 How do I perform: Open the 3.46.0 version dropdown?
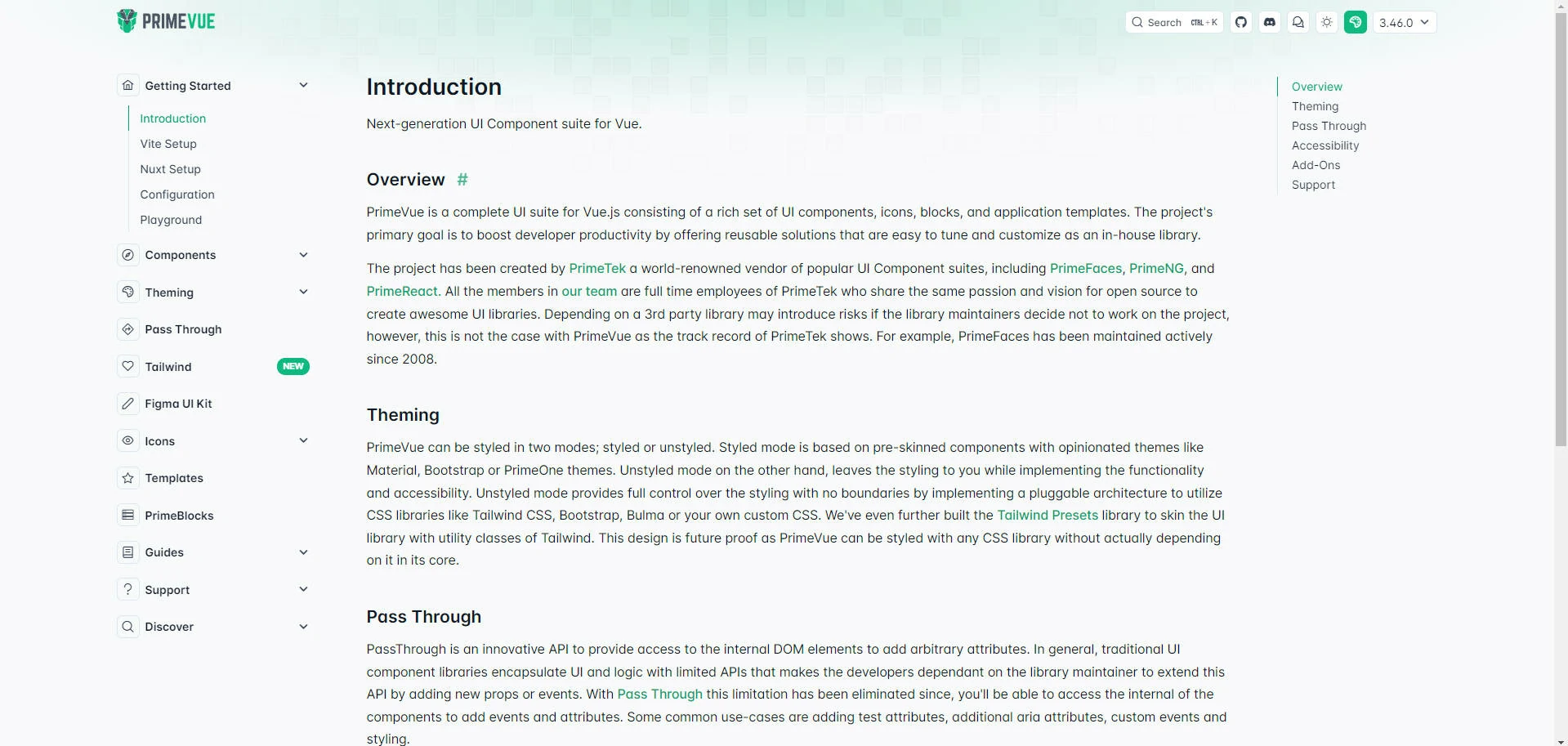pyautogui.click(x=1404, y=22)
